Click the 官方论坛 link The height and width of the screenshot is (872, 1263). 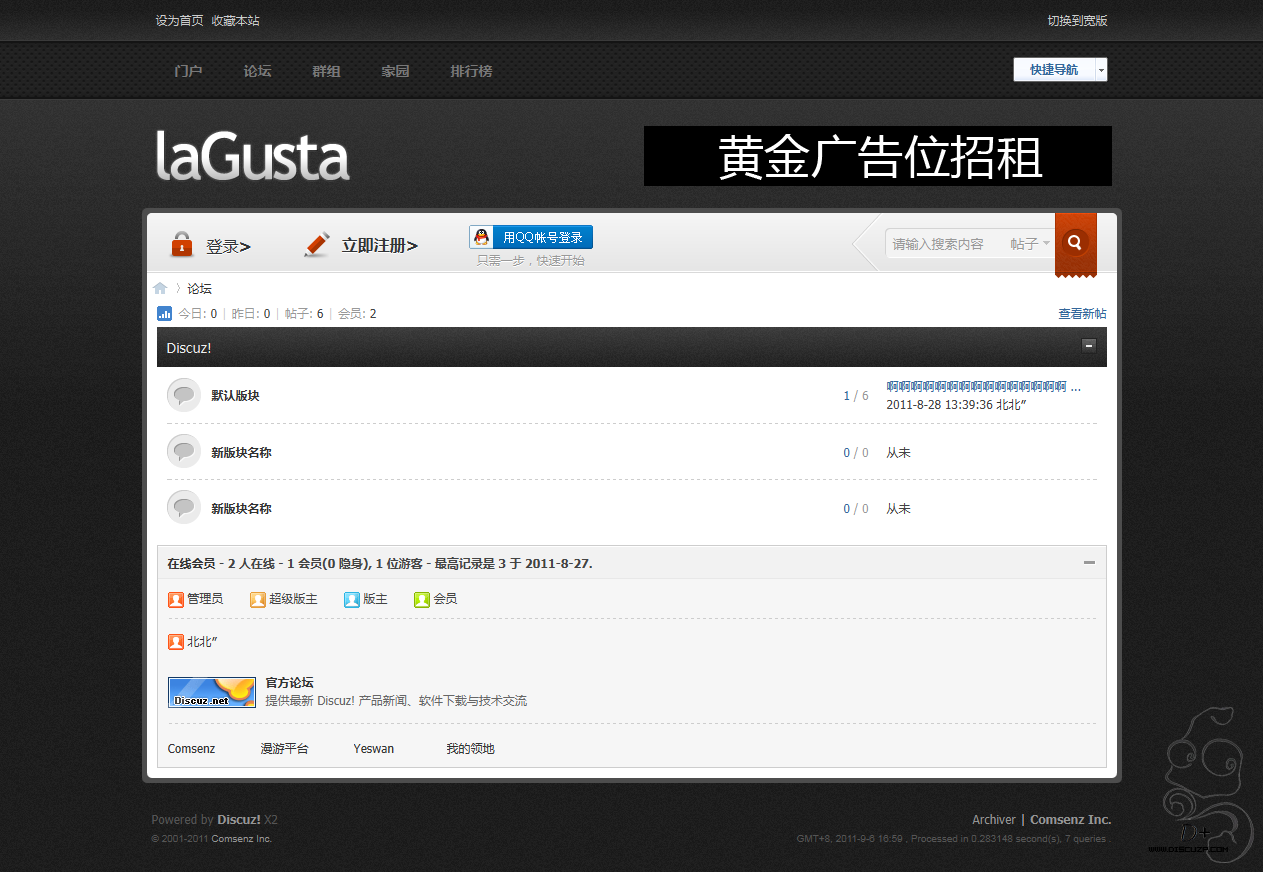[289, 683]
